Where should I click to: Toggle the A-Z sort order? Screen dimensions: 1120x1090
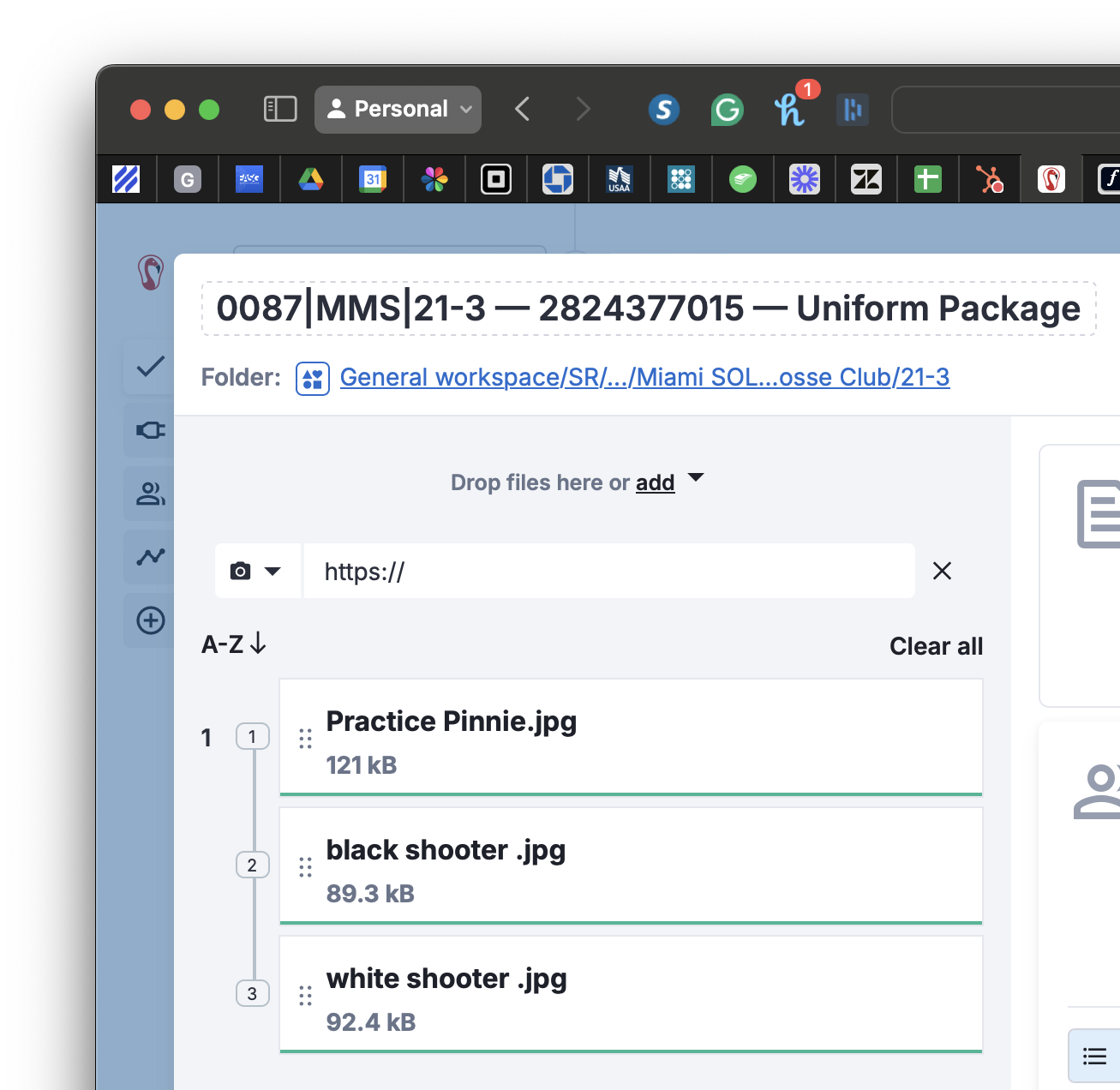click(234, 644)
